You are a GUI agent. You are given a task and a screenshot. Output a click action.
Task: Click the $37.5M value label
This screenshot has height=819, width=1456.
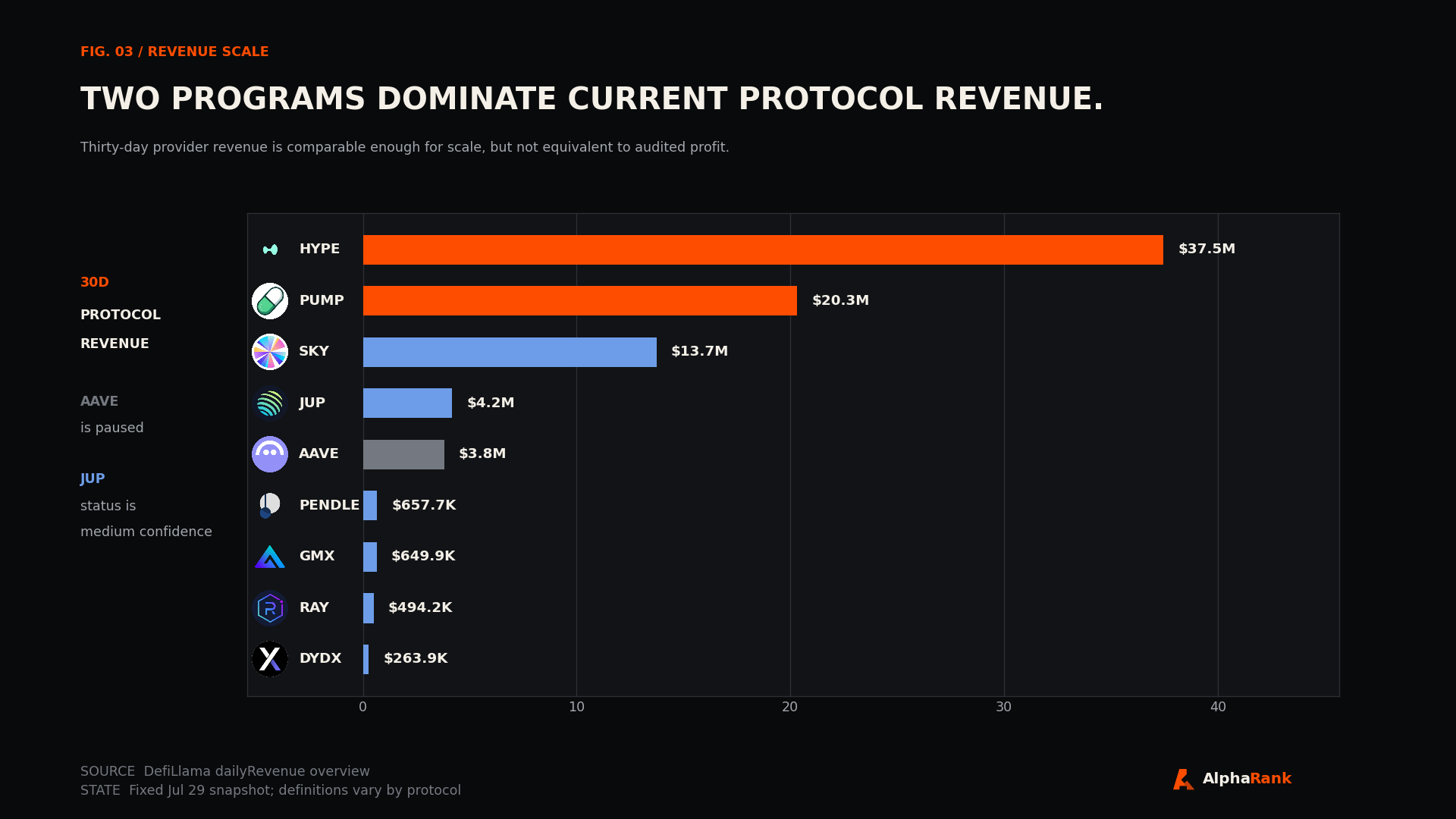1207,249
